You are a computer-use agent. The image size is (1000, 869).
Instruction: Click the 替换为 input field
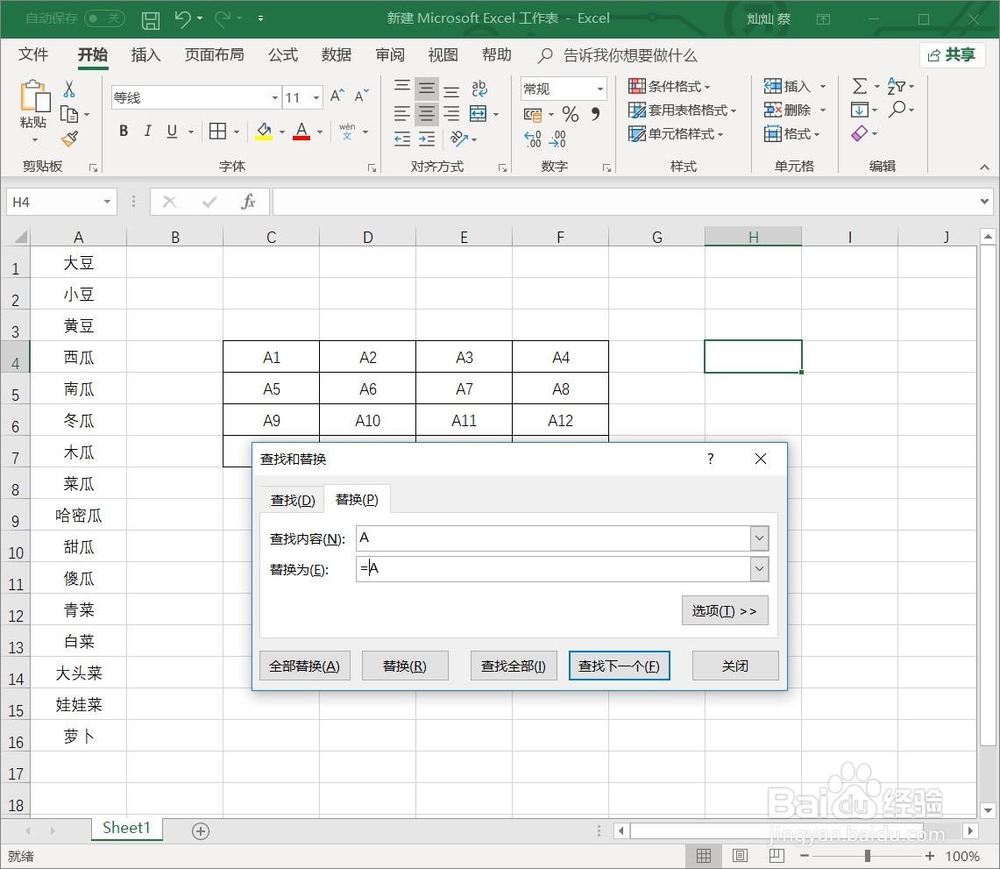[554, 569]
